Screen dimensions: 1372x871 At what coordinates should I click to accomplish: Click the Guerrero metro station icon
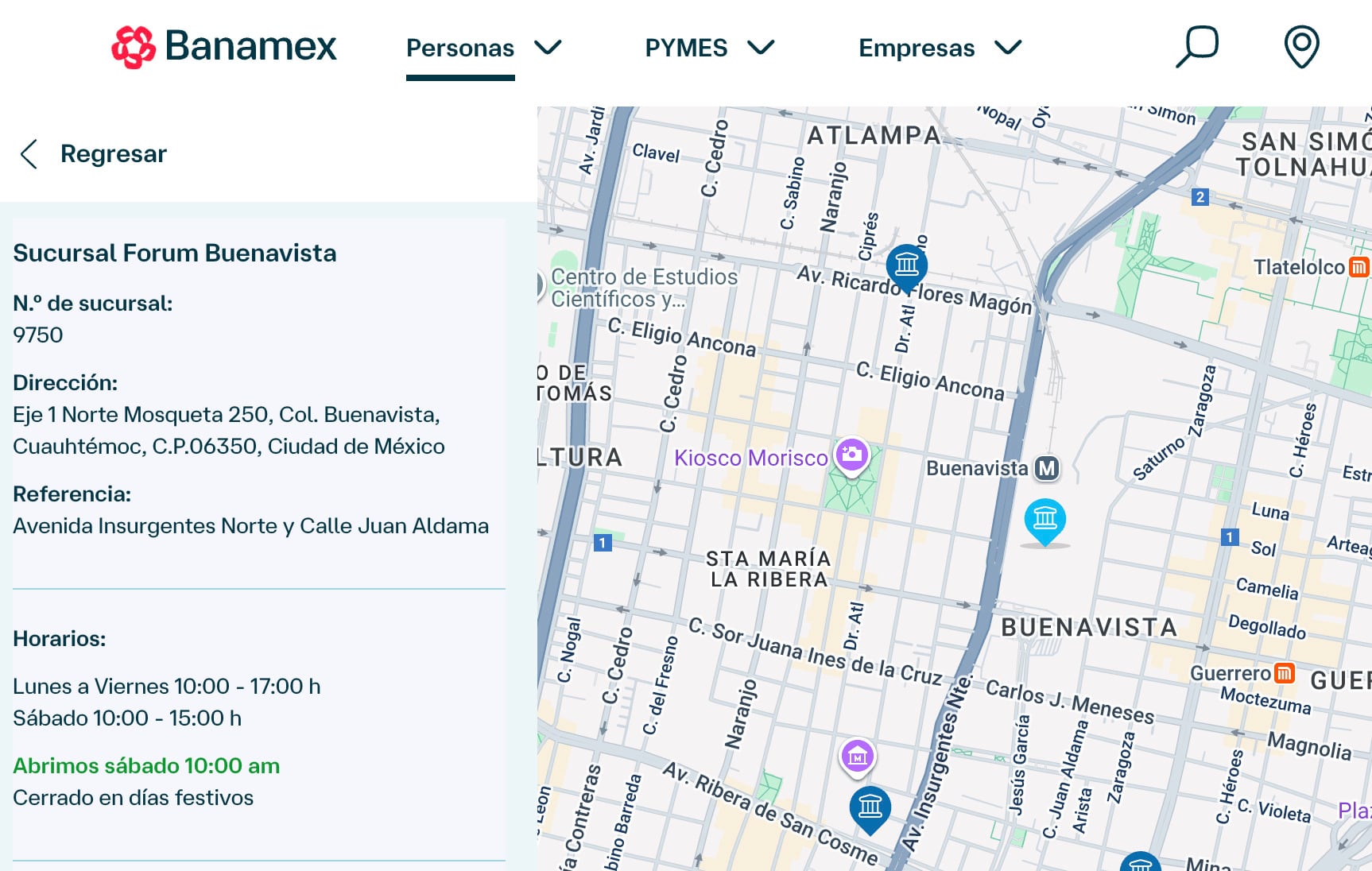(1284, 673)
